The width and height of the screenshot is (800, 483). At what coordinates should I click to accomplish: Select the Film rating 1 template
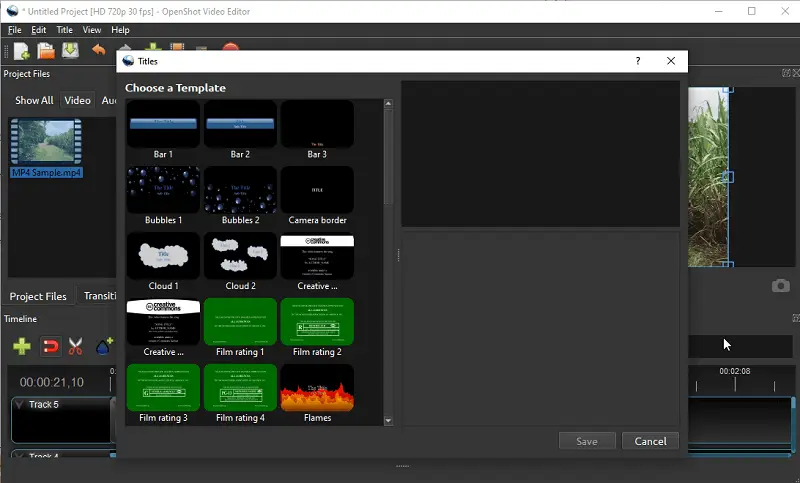[240, 327]
